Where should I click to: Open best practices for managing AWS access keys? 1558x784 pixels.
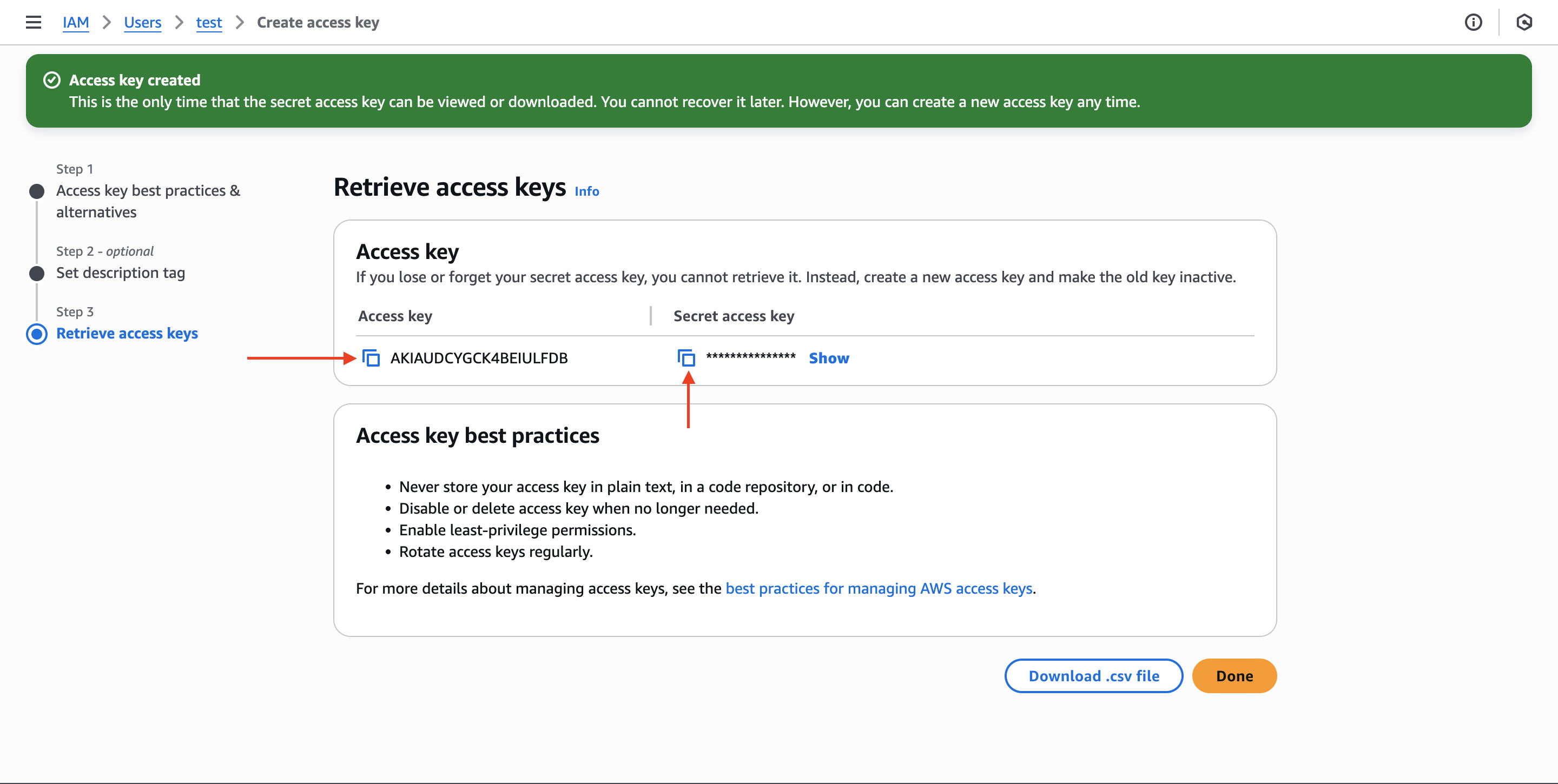click(879, 588)
